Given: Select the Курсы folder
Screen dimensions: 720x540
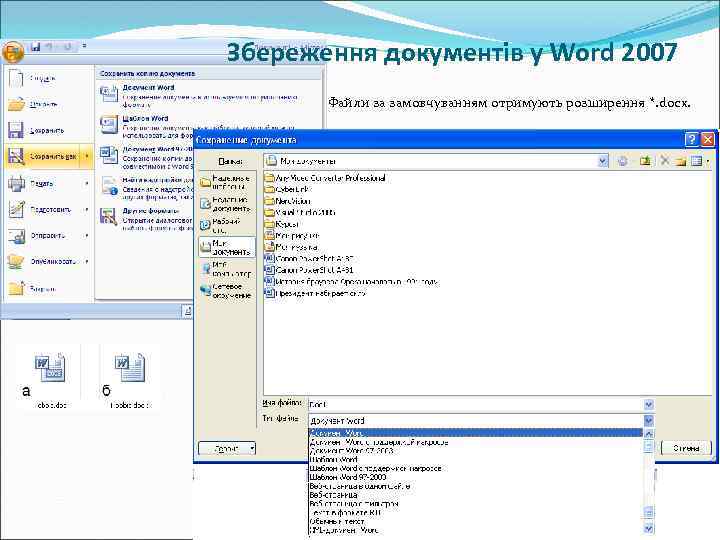Looking at the screenshot, I should (x=282, y=224).
